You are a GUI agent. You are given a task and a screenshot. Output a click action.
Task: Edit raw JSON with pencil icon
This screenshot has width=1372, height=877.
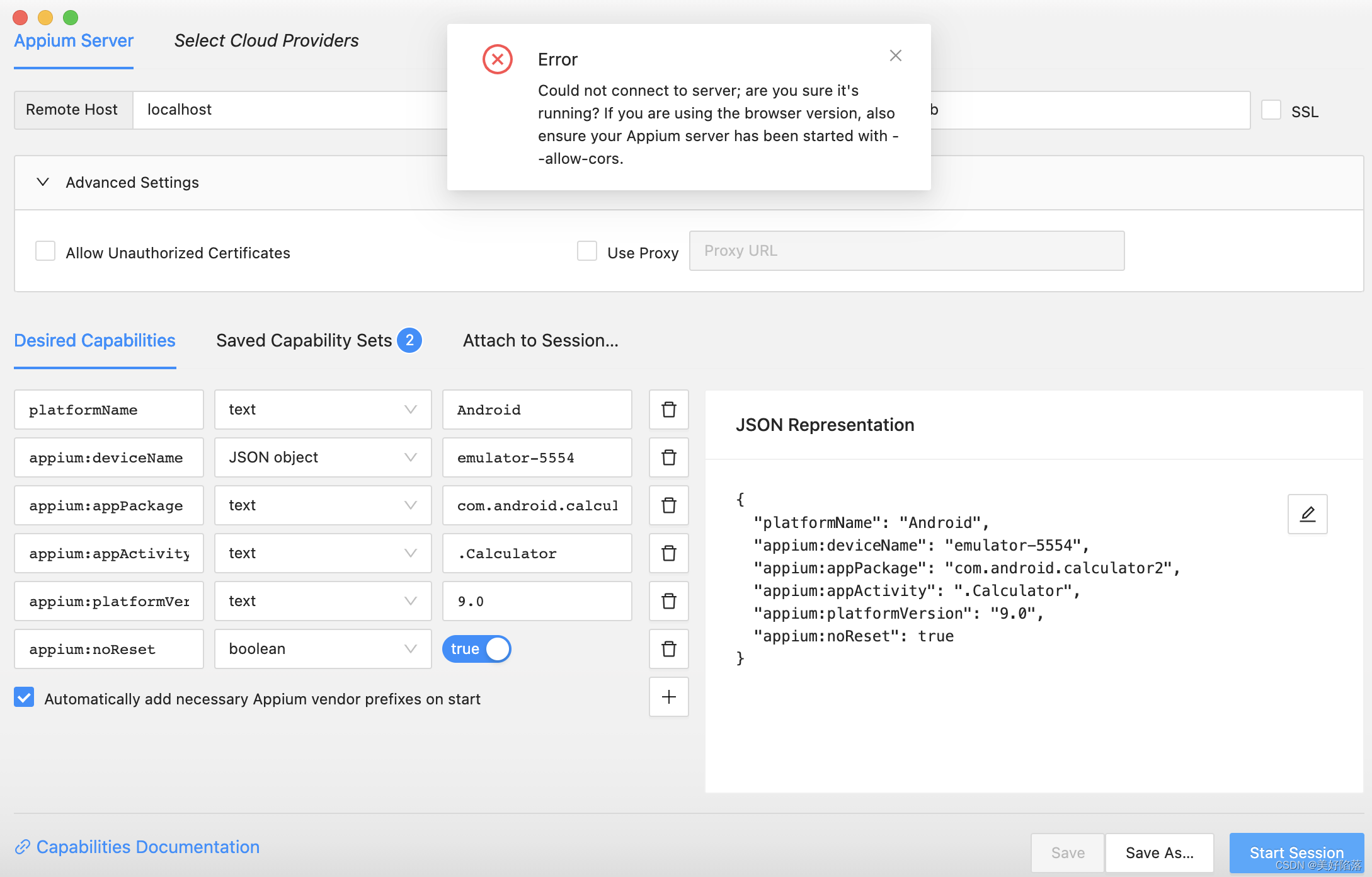click(x=1307, y=514)
